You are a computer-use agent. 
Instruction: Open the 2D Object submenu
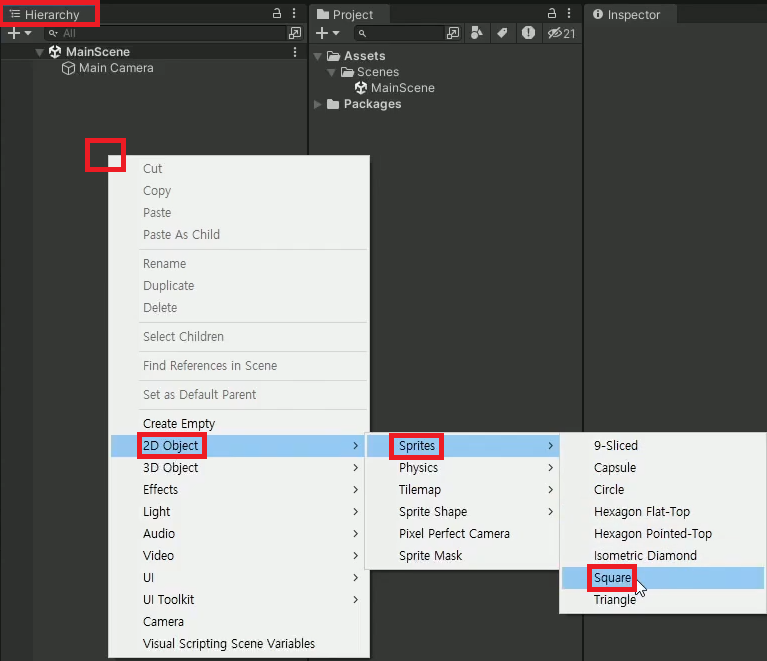(x=238, y=446)
